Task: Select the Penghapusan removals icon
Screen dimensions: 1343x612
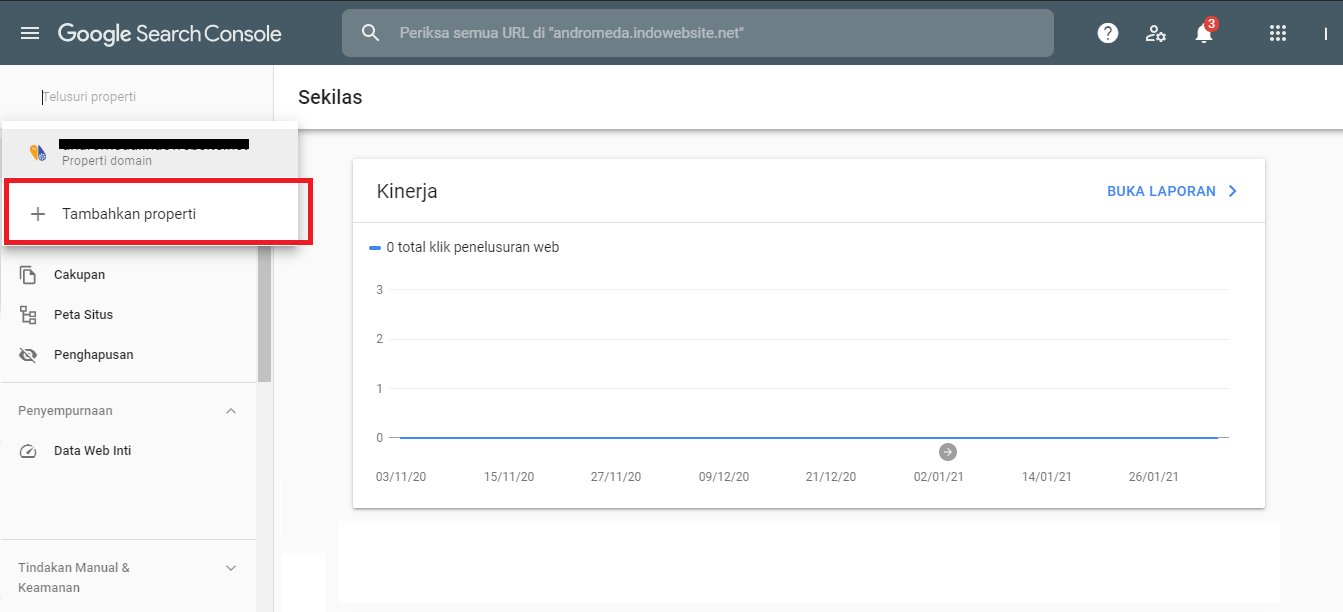Action: click(x=28, y=354)
